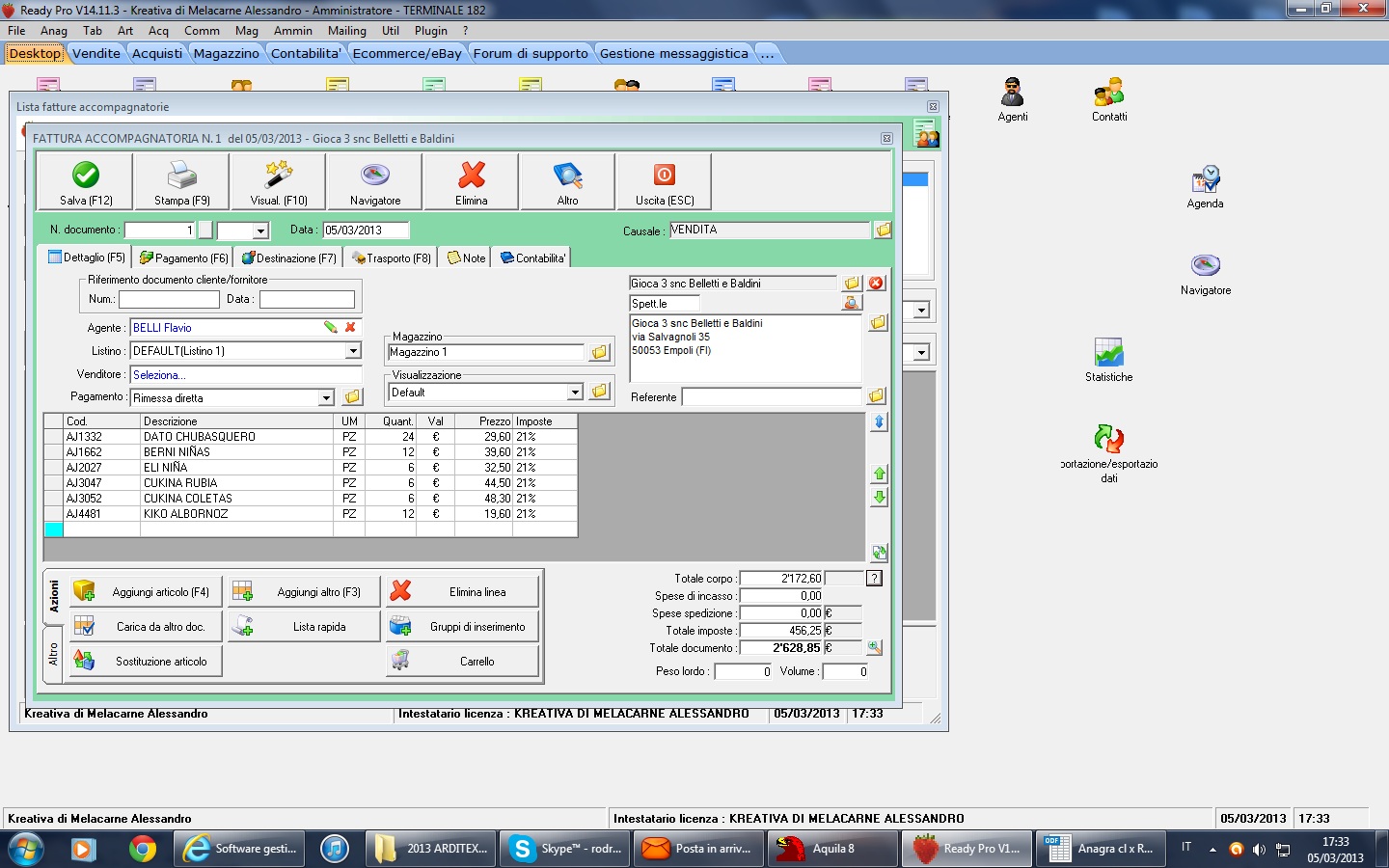Open Visualizzazione Default dropdown
Viewport: 1389px width, 868px height.
click(575, 393)
